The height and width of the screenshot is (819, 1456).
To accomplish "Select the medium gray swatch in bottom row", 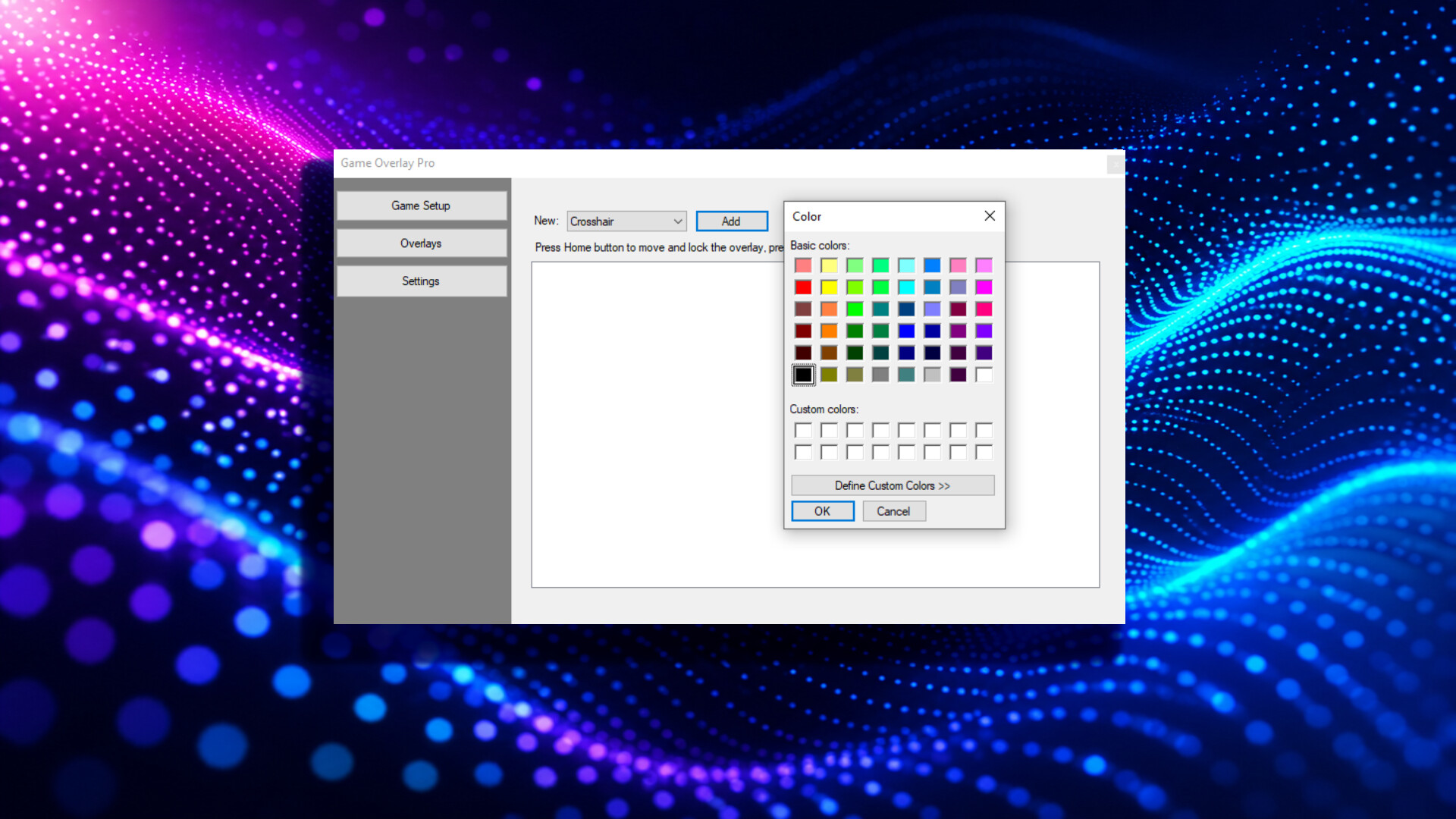I will coord(880,375).
